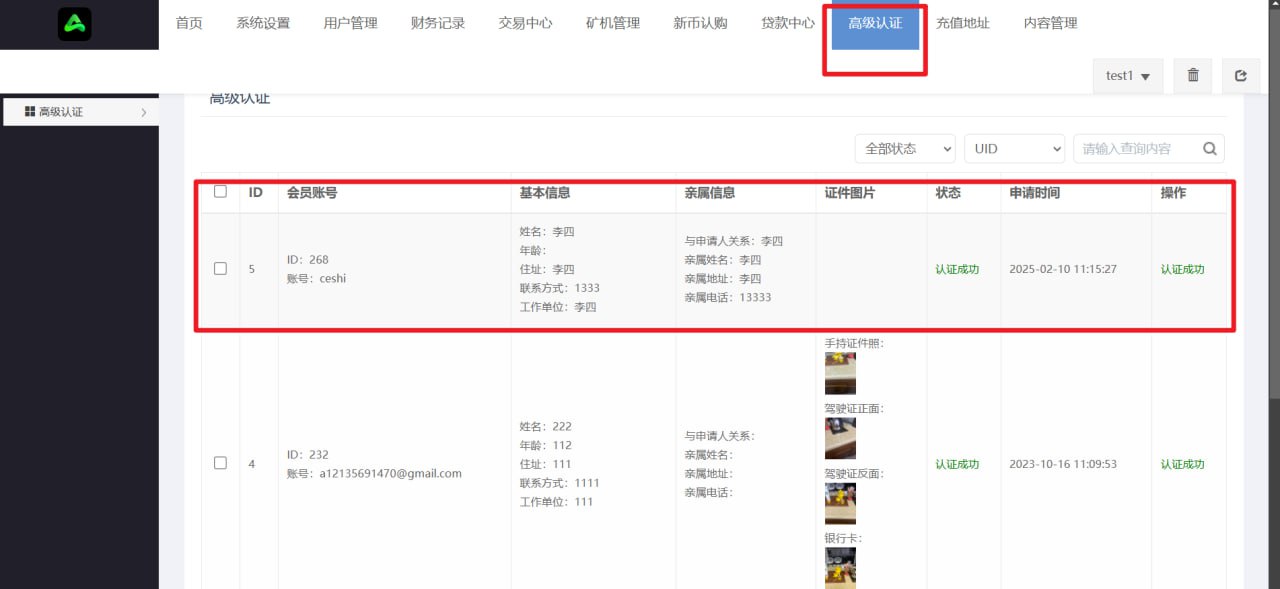Open the 驾驶证正面 thumbnail image
The height and width of the screenshot is (589, 1280).
(x=840, y=438)
